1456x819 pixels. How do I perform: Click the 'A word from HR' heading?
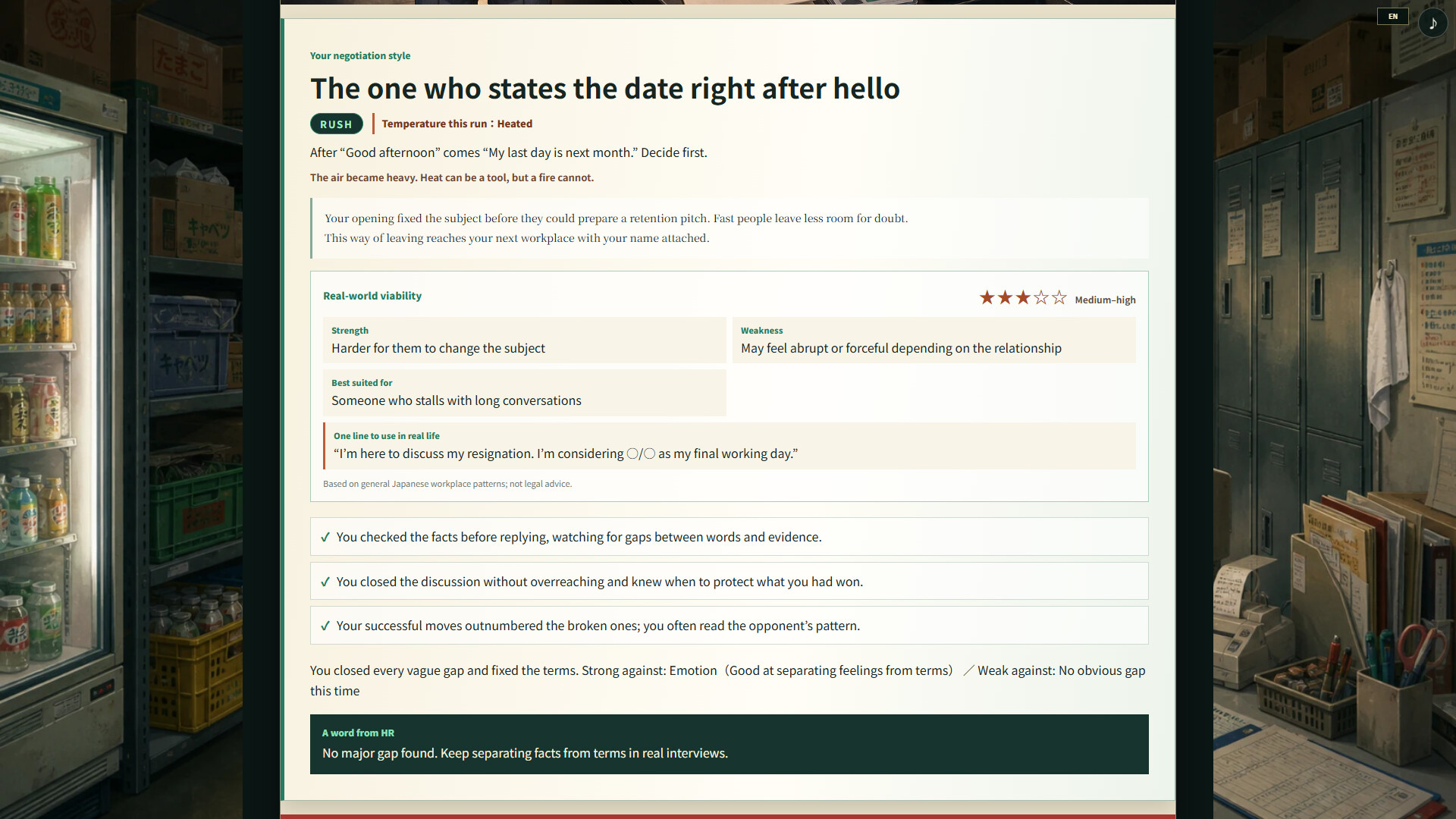[358, 733]
